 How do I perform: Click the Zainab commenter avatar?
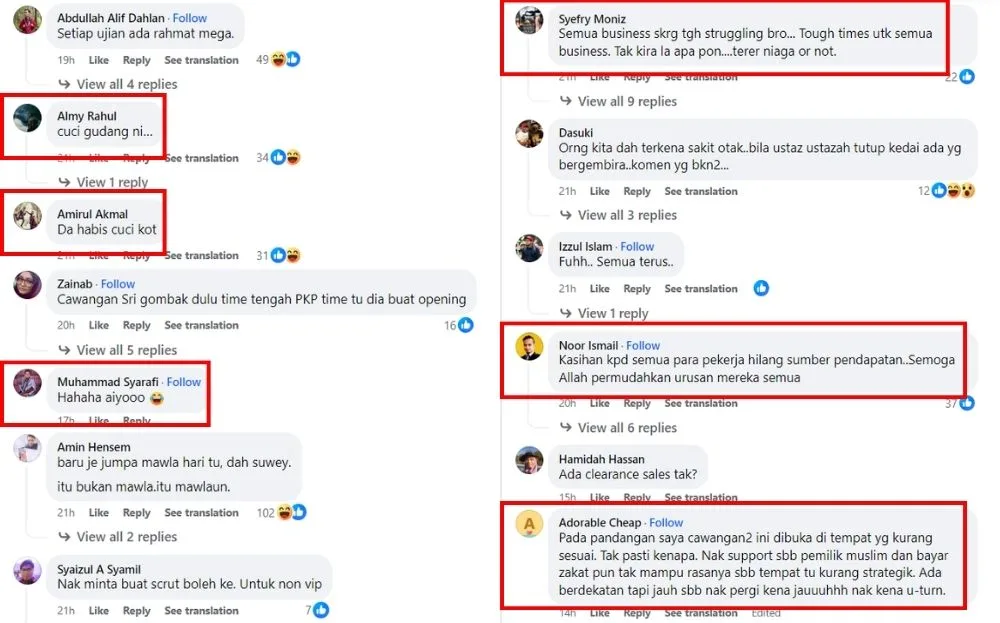coord(28,285)
